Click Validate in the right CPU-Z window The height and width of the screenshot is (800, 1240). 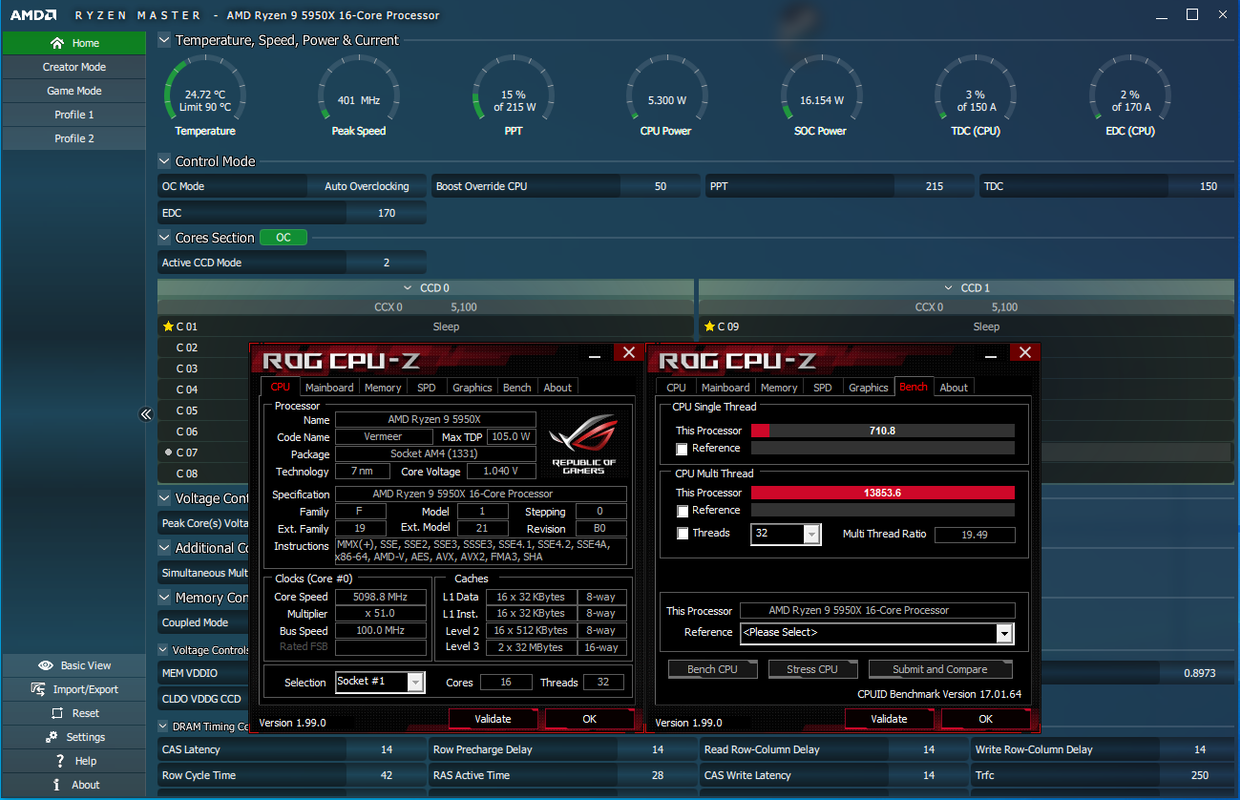tap(889, 719)
